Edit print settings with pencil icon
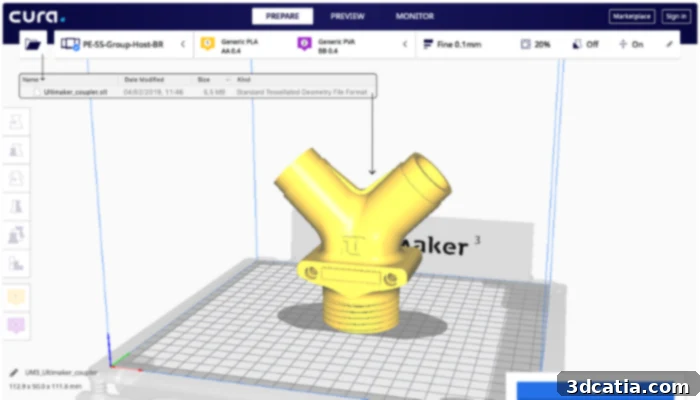This screenshot has width=700, height=400. point(669,44)
